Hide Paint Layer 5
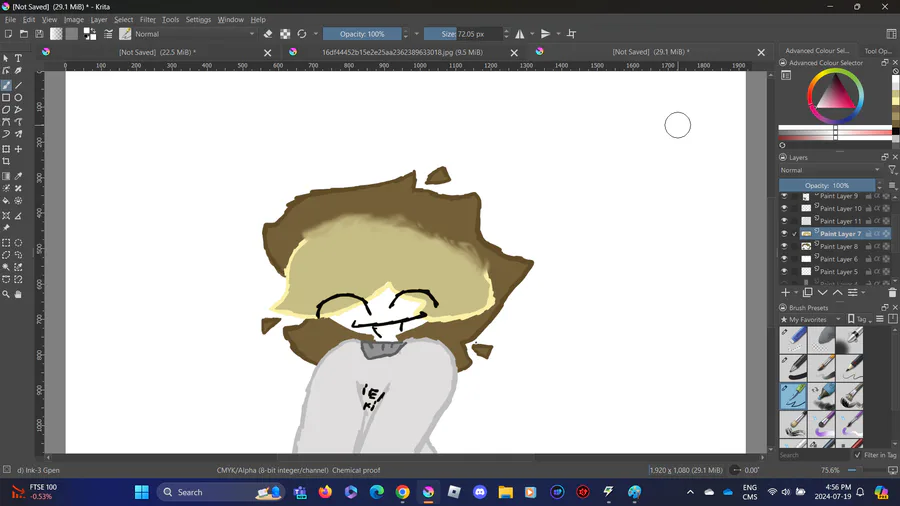 click(x=784, y=271)
